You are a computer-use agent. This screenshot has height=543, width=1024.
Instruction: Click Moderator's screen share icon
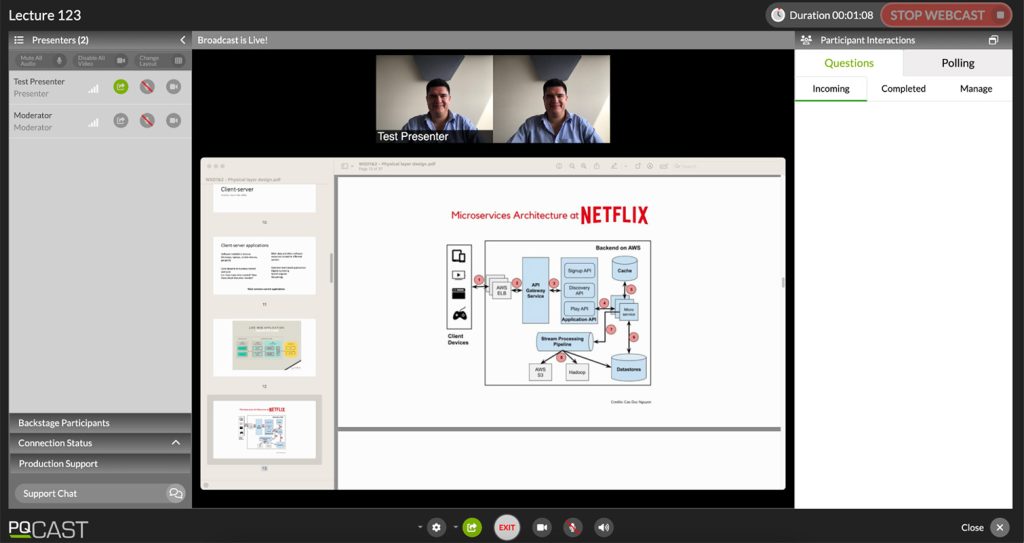121,121
